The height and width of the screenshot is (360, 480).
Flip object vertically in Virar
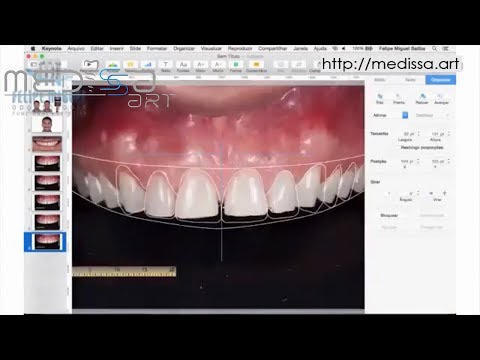pyautogui.click(x=444, y=193)
